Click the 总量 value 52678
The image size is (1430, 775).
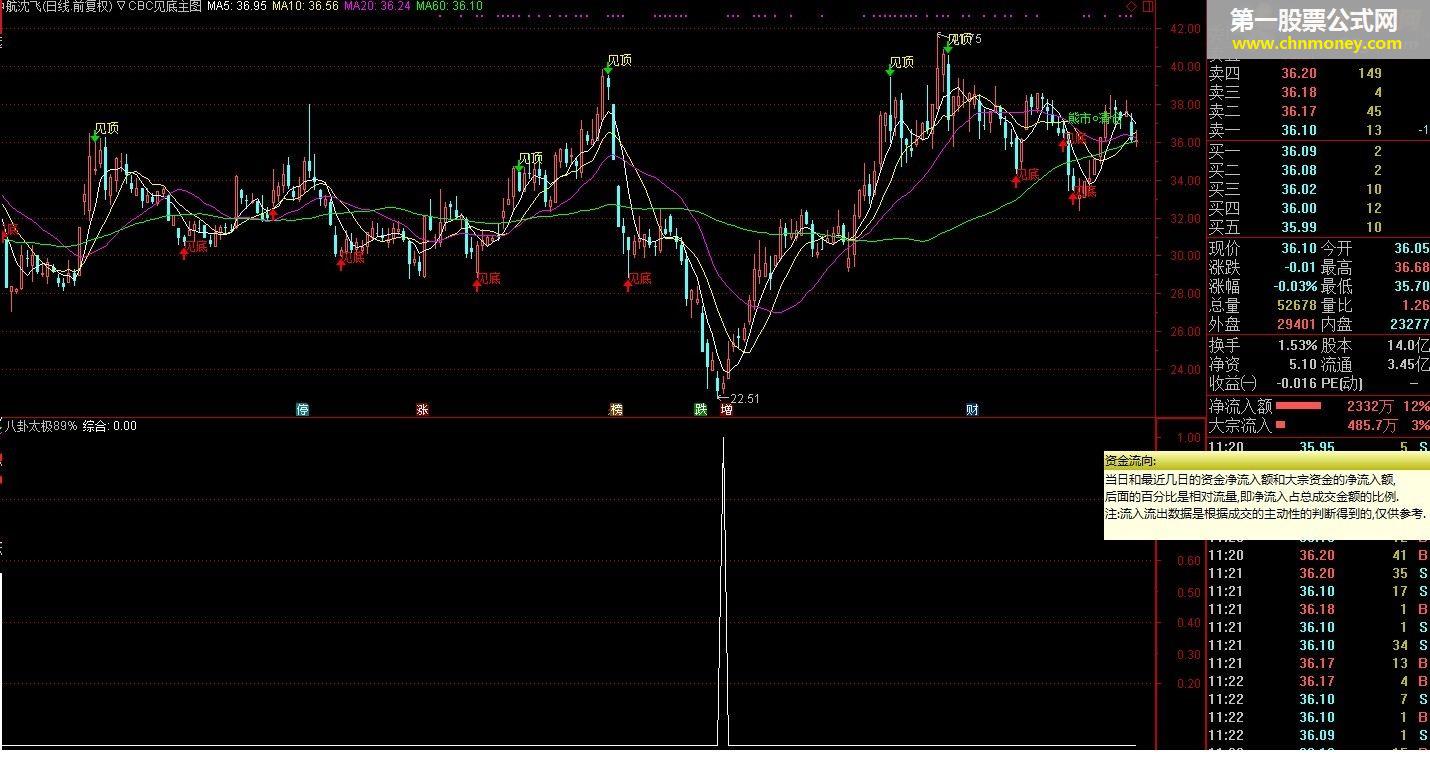[1296, 305]
